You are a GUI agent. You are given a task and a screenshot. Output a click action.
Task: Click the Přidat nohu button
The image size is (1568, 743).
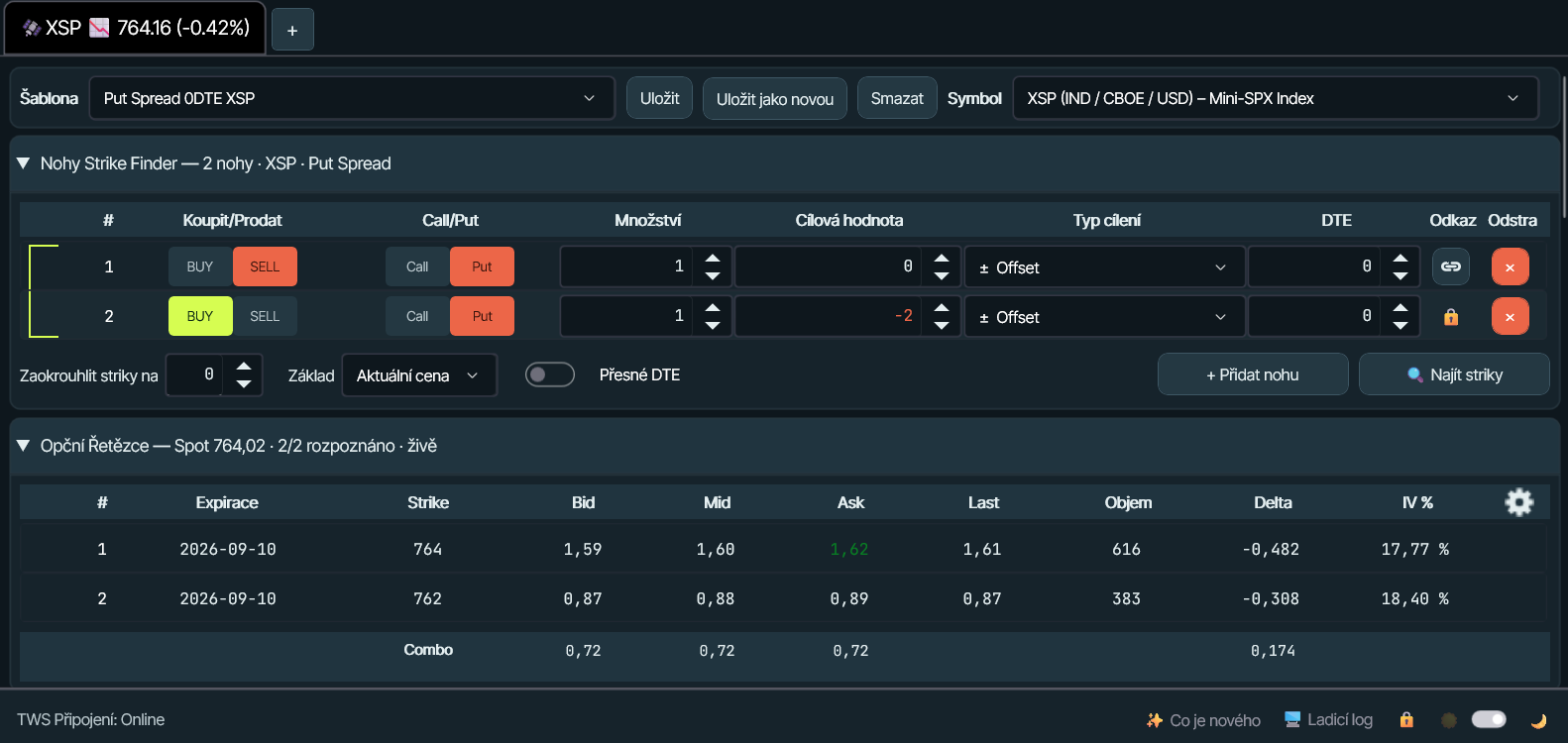pyautogui.click(x=1253, y=374)
